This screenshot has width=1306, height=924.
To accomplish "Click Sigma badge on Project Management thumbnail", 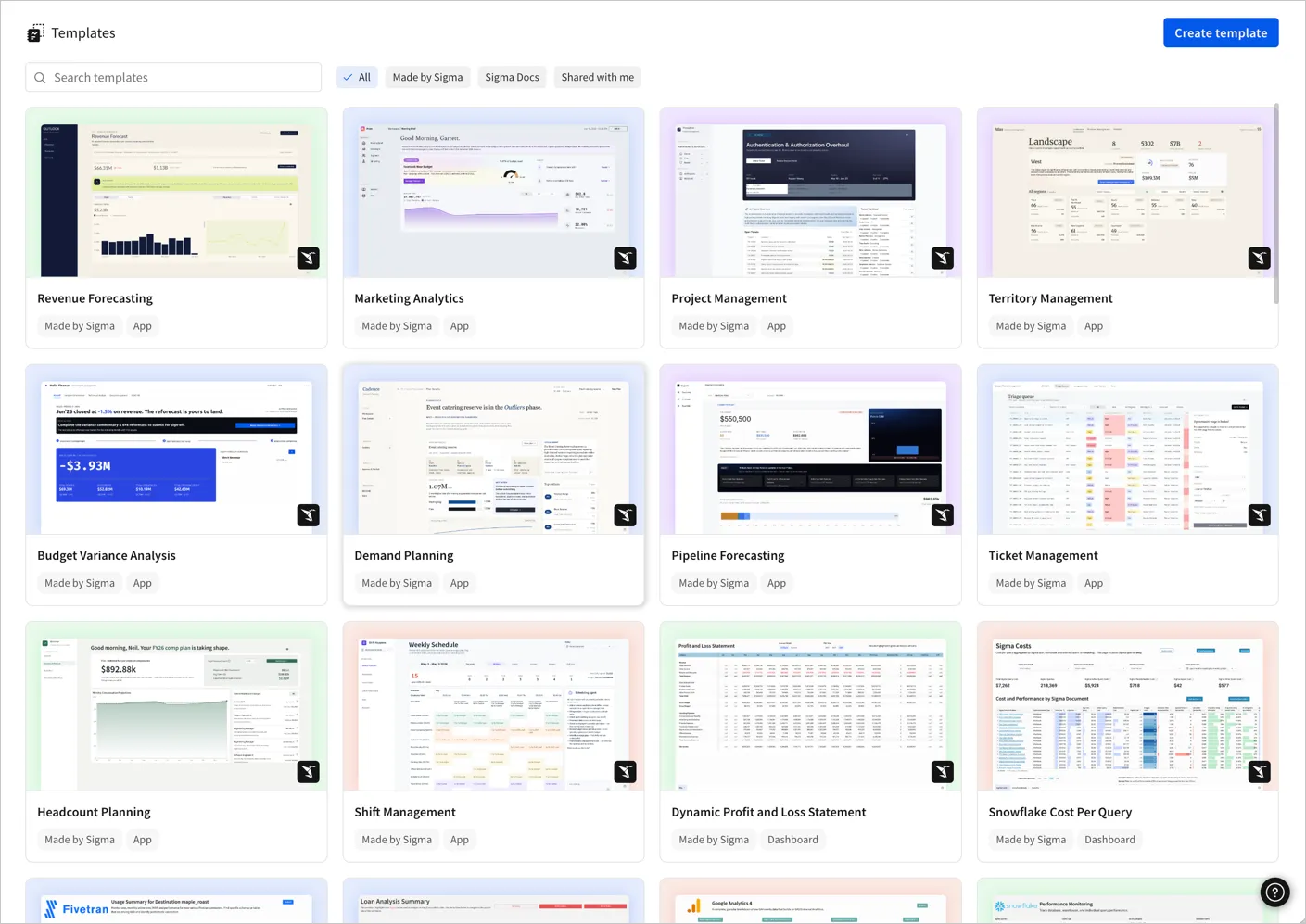I will [x=943, y=258].
